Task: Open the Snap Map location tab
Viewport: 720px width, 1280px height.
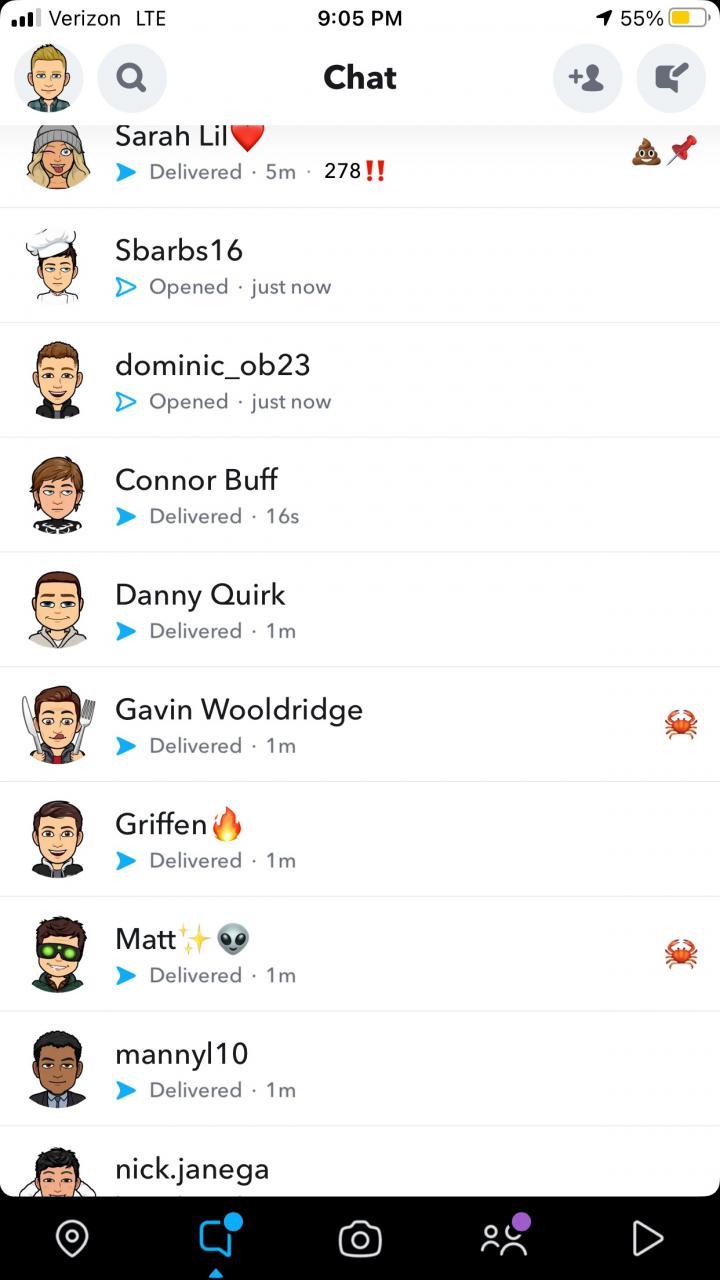Action: point(72,1239)
